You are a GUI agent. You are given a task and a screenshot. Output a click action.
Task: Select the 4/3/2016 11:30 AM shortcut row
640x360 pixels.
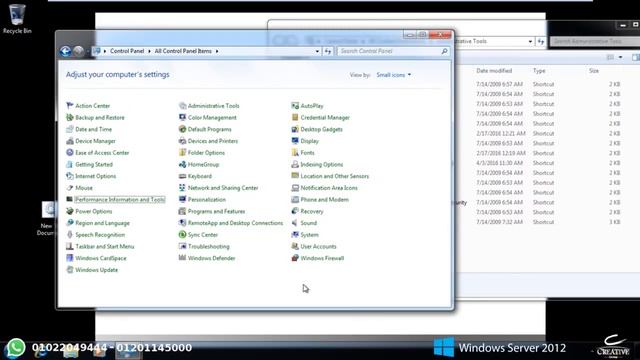coord(548,163)
